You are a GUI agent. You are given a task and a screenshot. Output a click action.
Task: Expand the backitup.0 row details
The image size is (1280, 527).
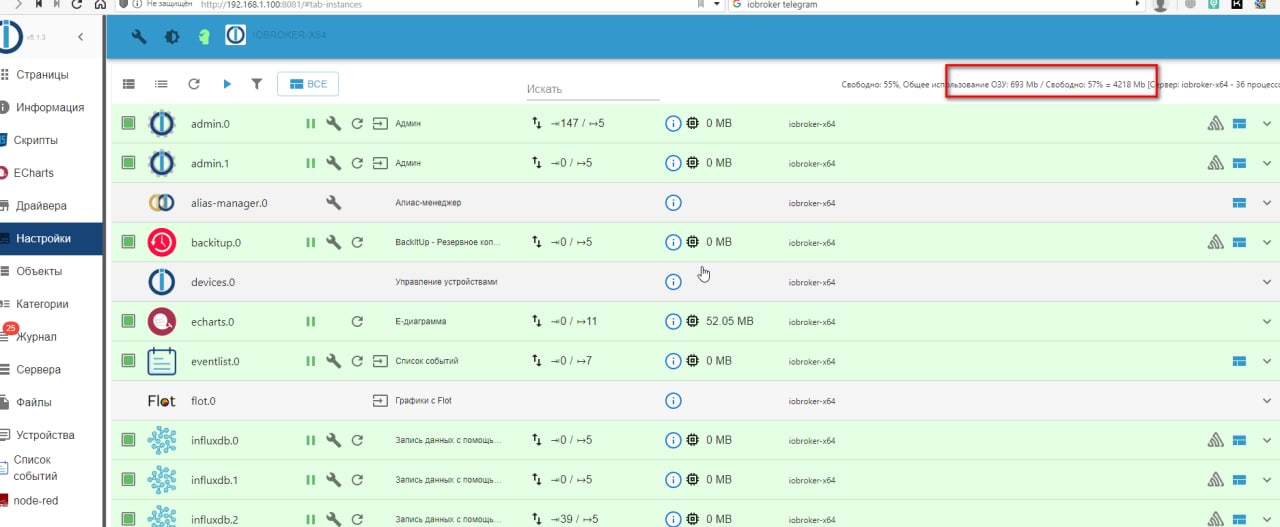click(1267, 242)
